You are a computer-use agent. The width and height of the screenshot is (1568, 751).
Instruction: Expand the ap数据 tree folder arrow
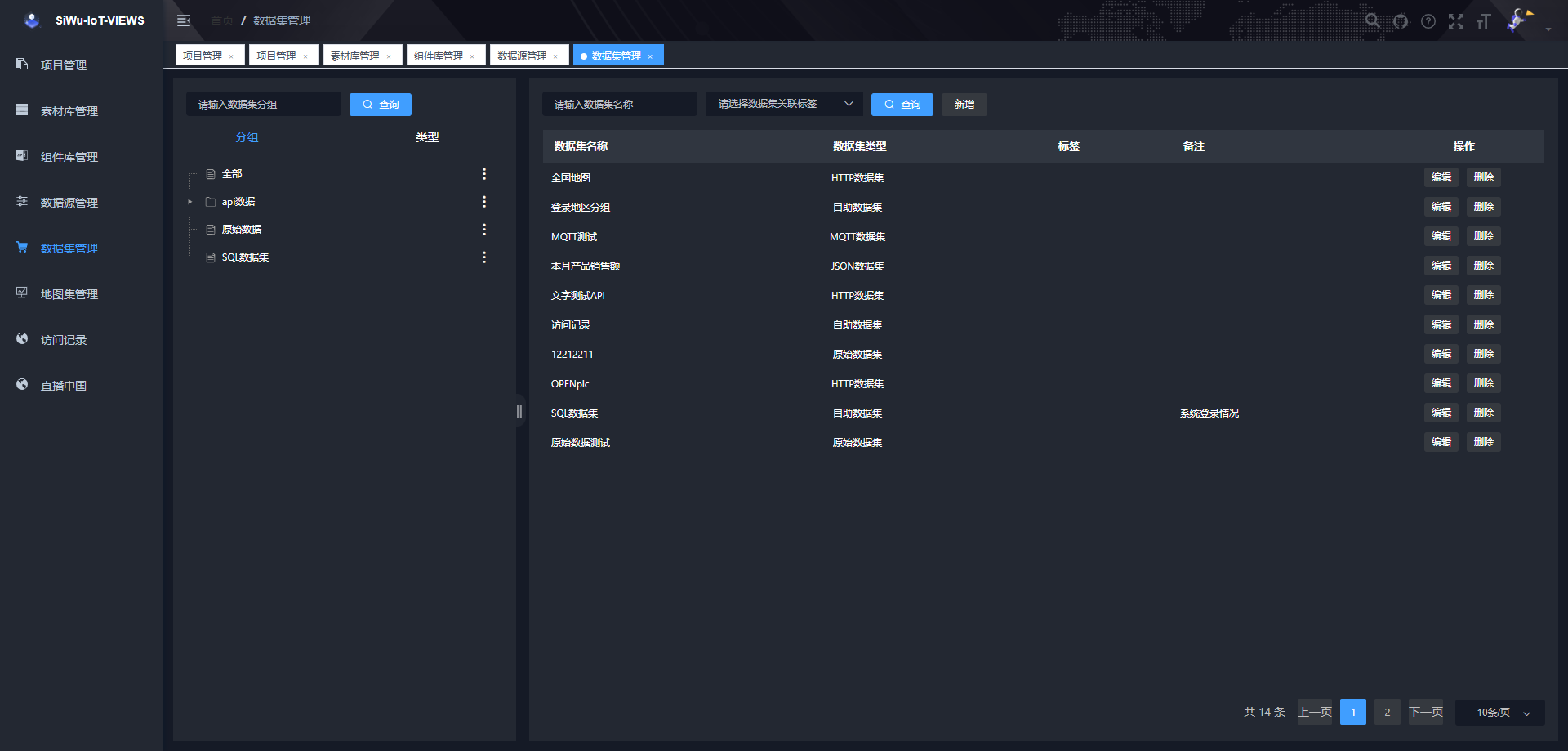pos(190,202)
